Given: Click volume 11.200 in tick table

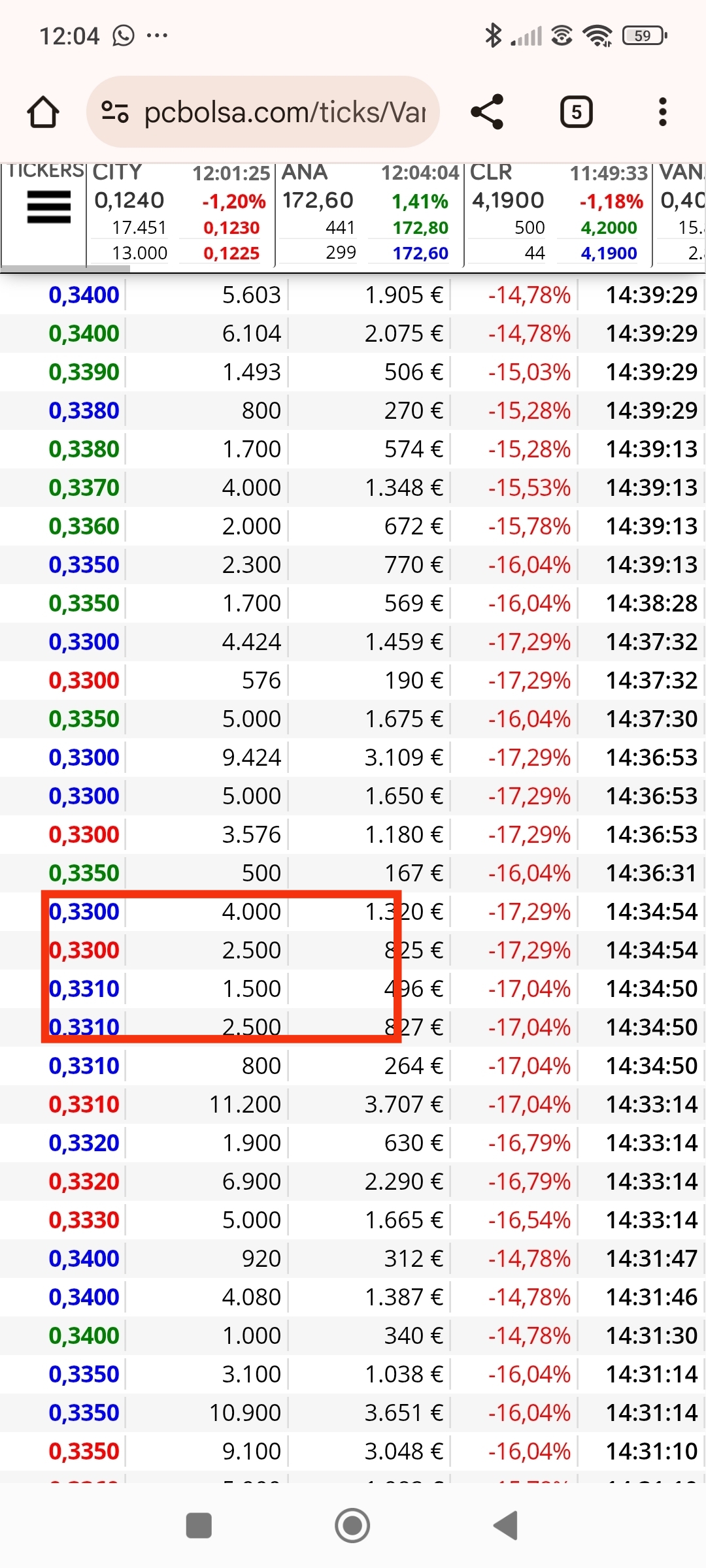Looking at the screenshot, I should coord(245,1104).
